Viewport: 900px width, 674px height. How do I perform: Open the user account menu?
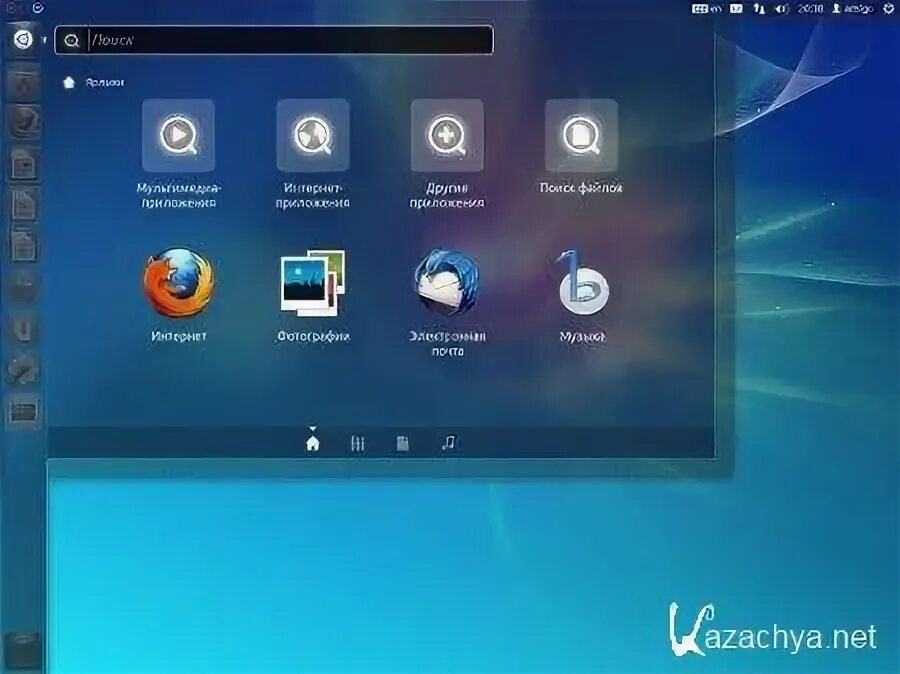pyautogui.click(x=853, y=9)
